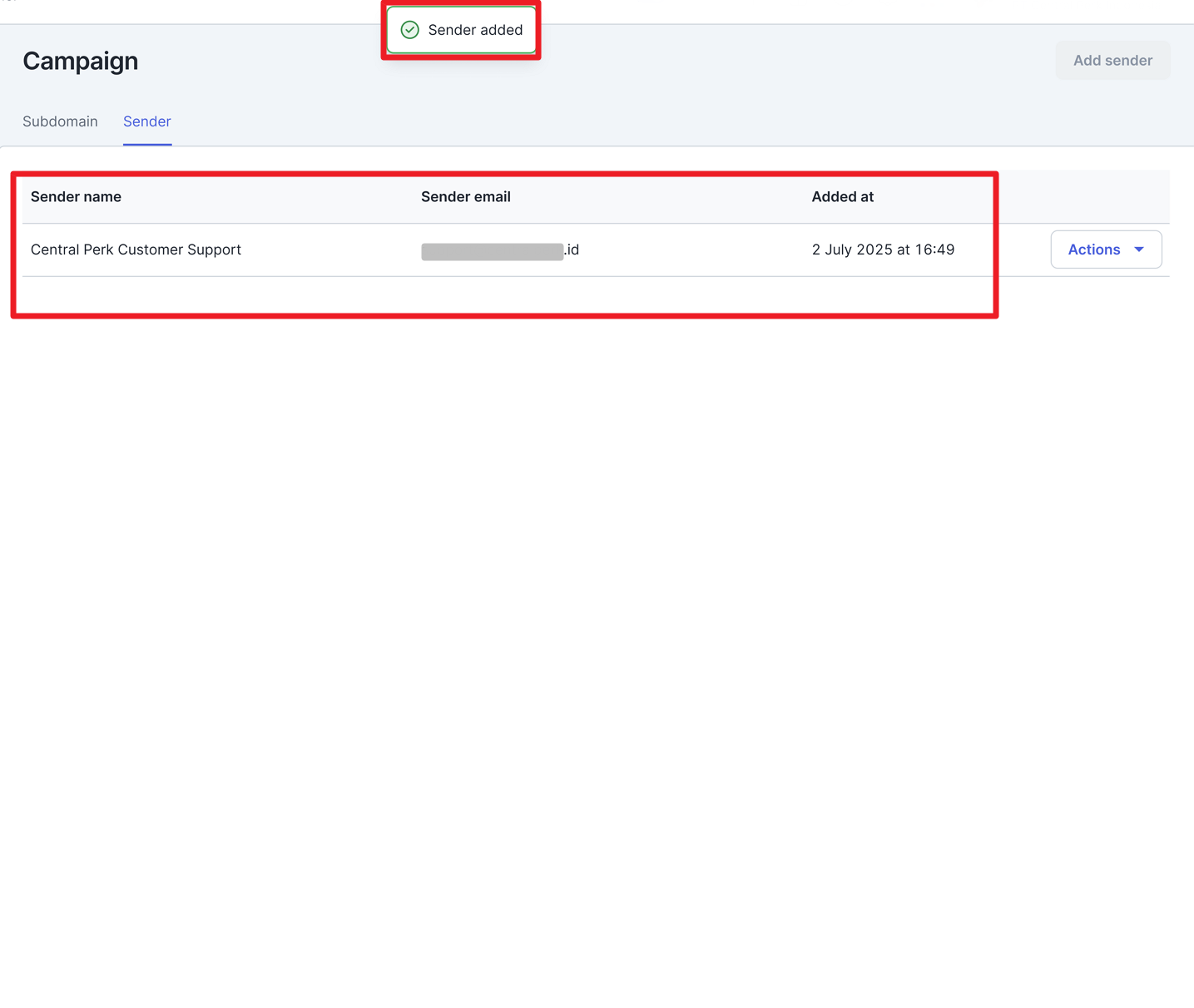Dismiss the Sender added notification
1194x1008 pixels.
point(461,30)
